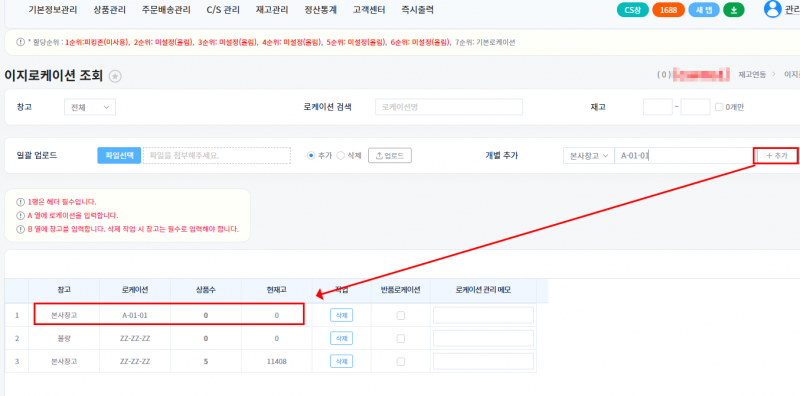Click memo field for row 3
800x396 pixels.
483,361
